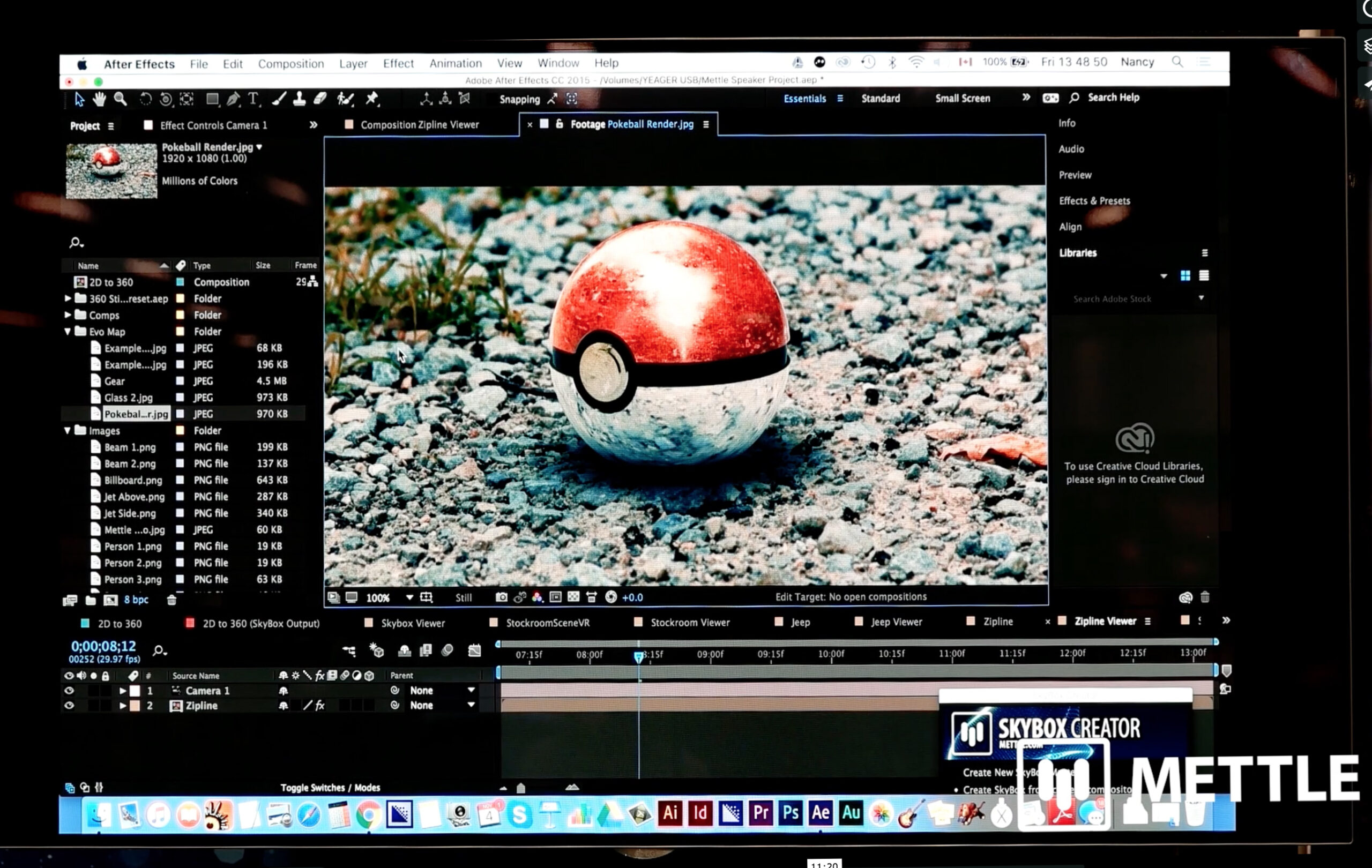
Task: Hide the Camera 1 layer eye toggle
Action: click(69, 690)
